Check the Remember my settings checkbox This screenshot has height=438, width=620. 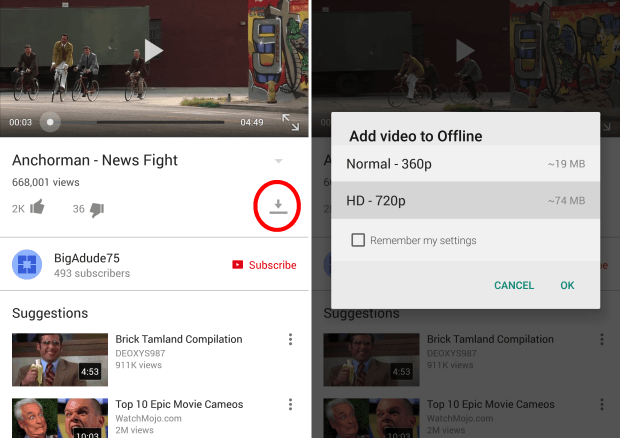click(358, 240)
